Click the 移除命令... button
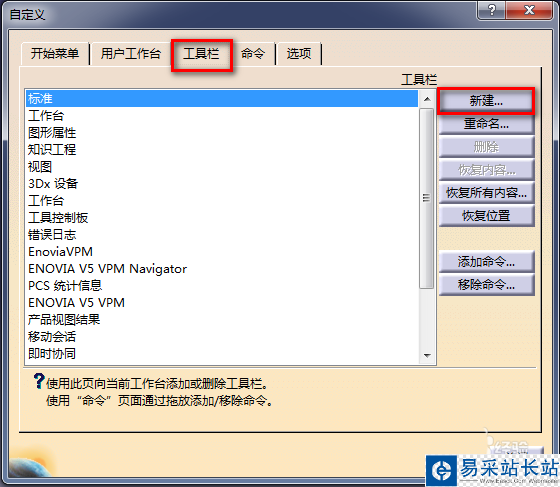560x487 pixels. (x=486, y=285)
